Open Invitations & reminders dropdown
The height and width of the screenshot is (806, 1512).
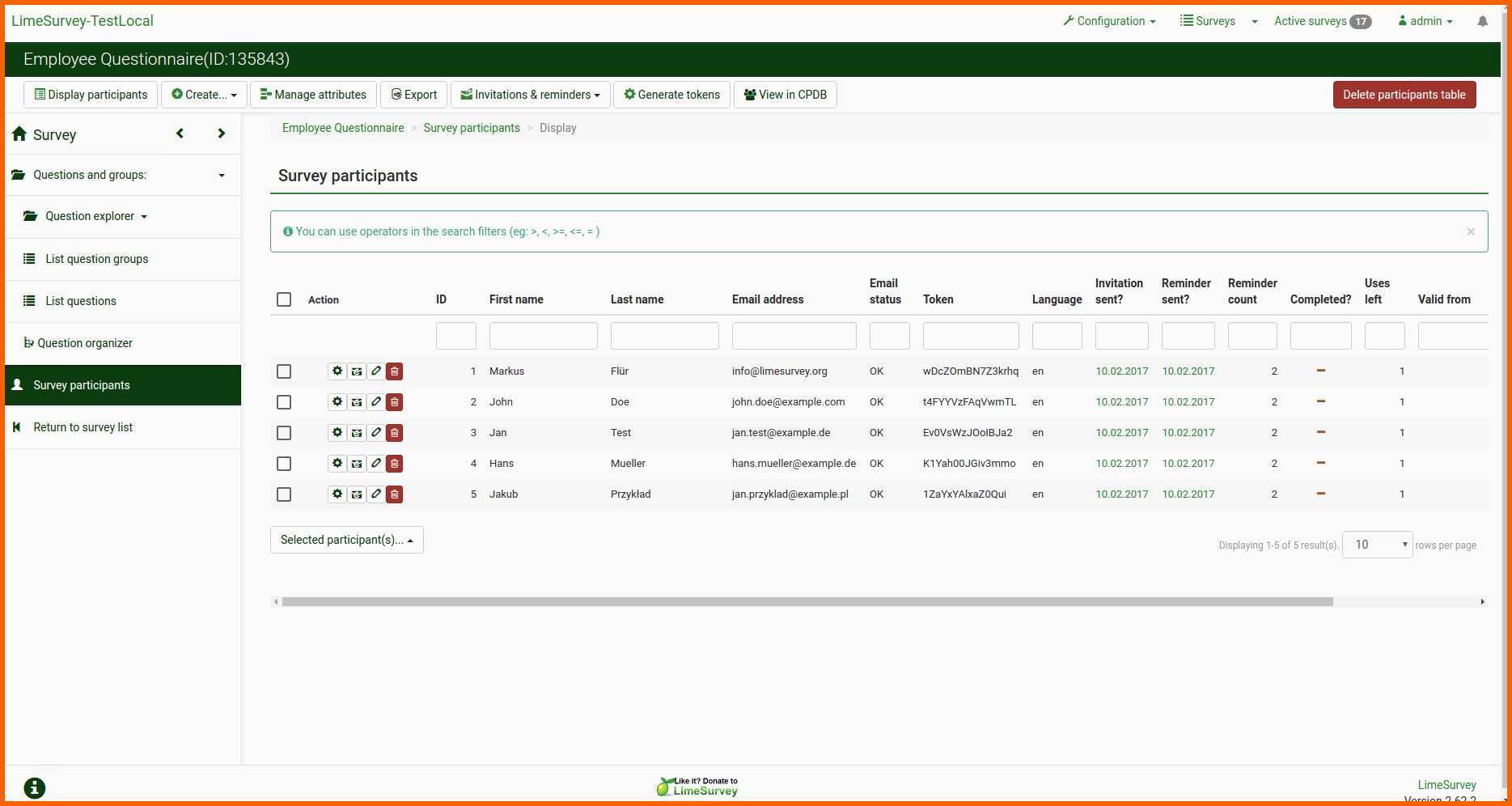click(x=530, y=95)
